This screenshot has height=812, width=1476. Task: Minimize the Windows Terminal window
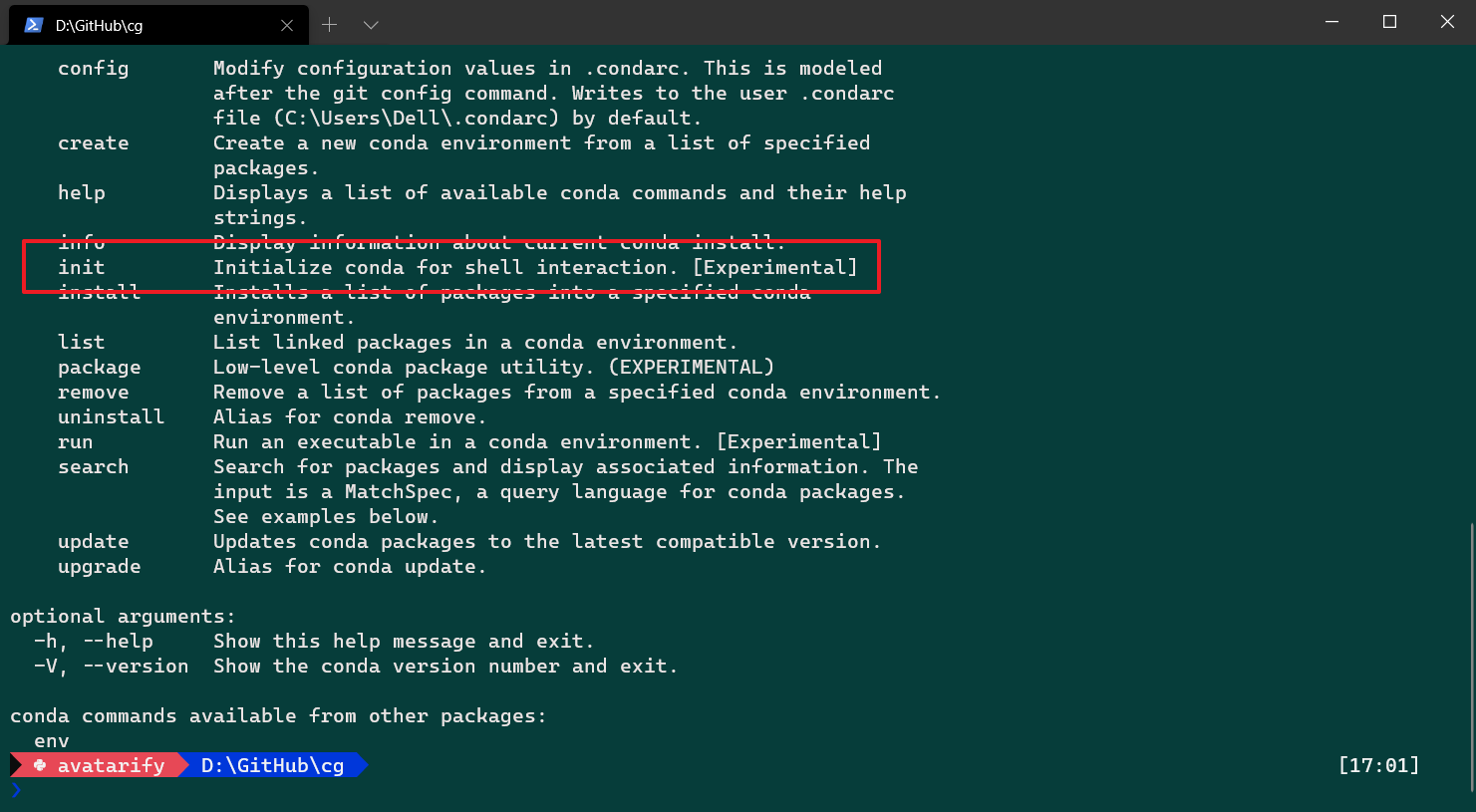(x=1331, y=21)
